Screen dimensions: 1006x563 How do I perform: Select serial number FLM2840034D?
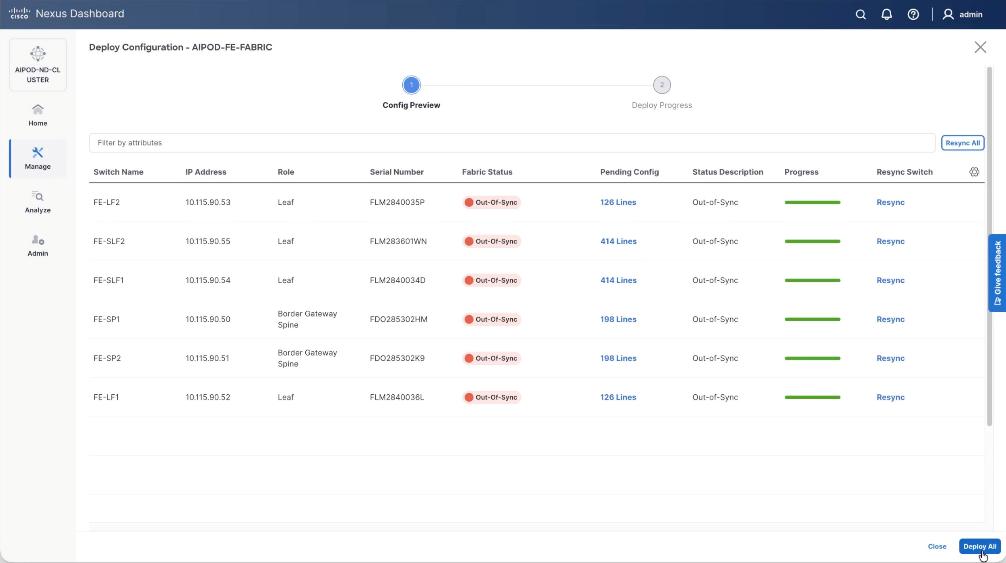click(397, 280)
